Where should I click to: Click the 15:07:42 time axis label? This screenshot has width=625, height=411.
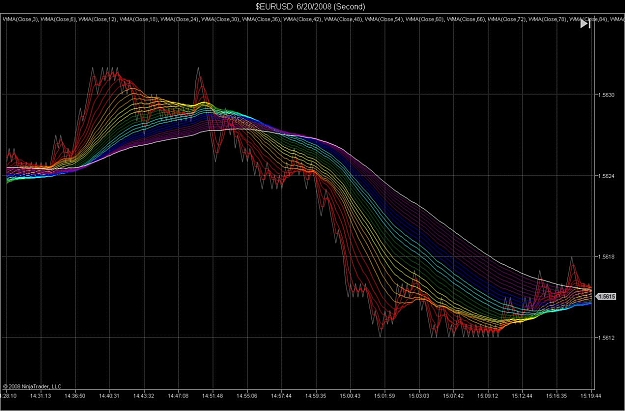pyautogui.click(x=453, y=396)
